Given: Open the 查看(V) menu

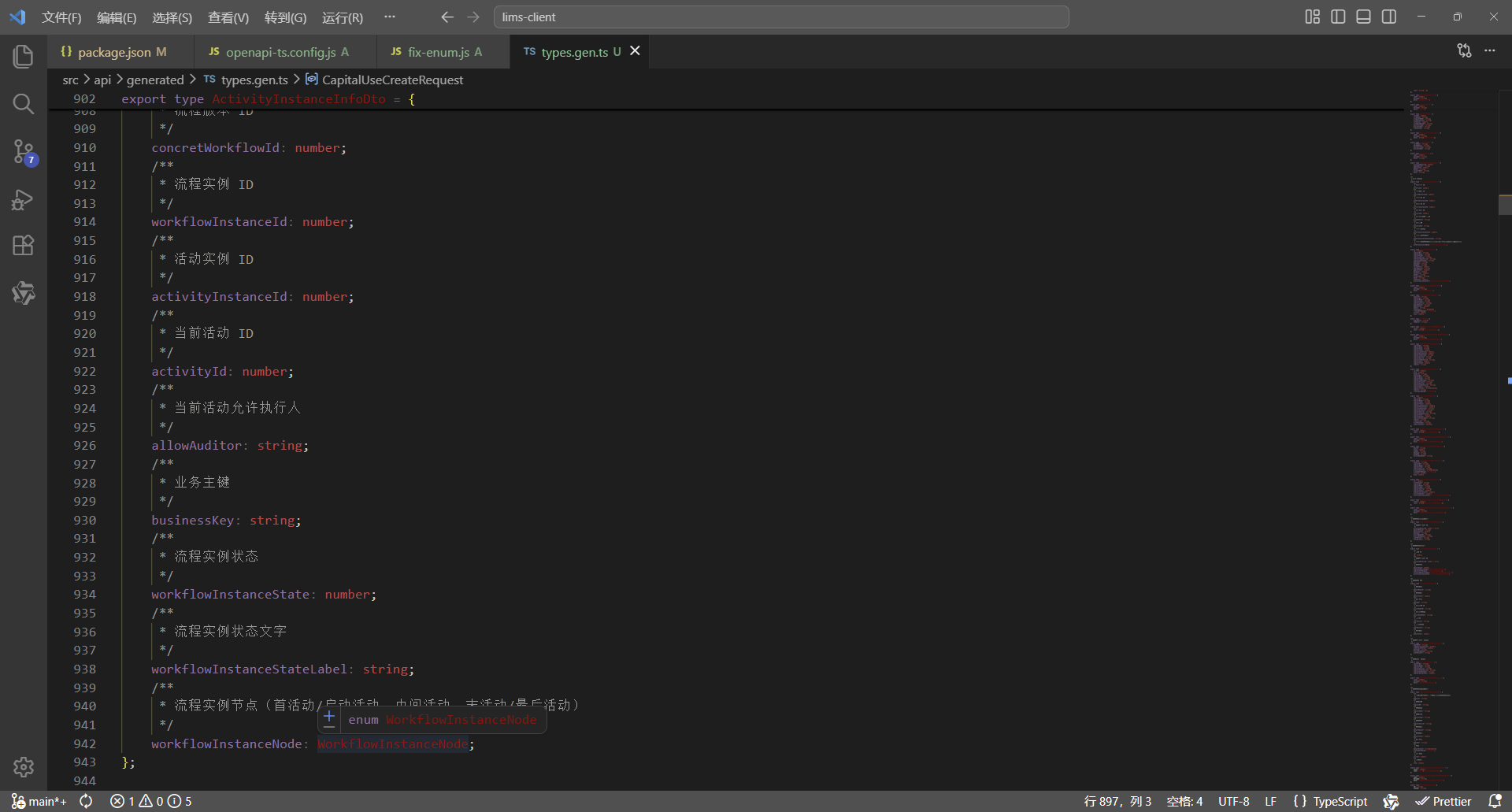Looking at the screenshot, I should coord(228,17).
